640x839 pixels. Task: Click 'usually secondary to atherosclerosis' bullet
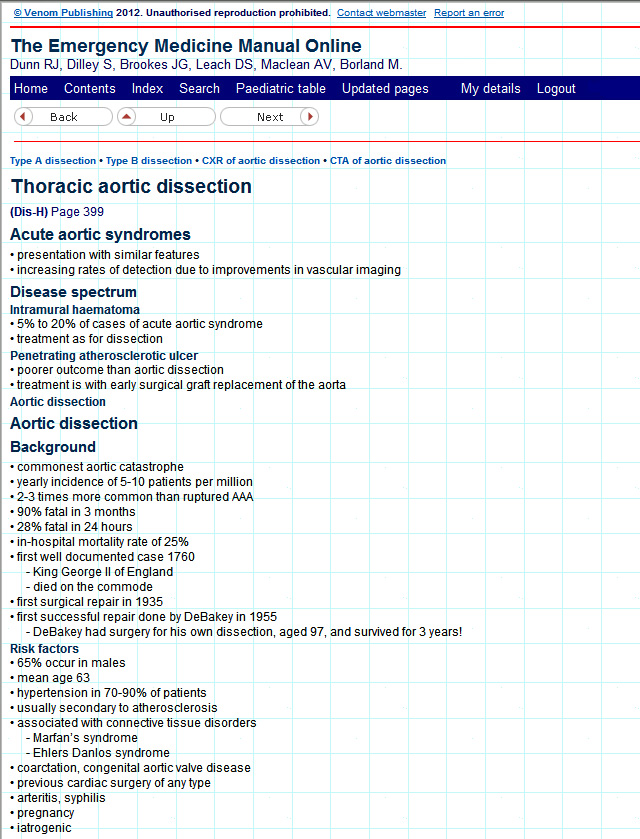113,707
